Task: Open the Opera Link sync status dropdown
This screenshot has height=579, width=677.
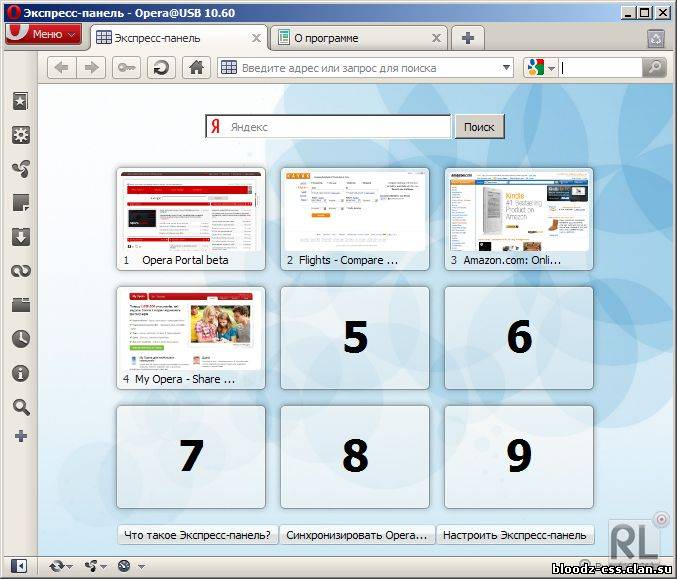Action: pos(61,566)
